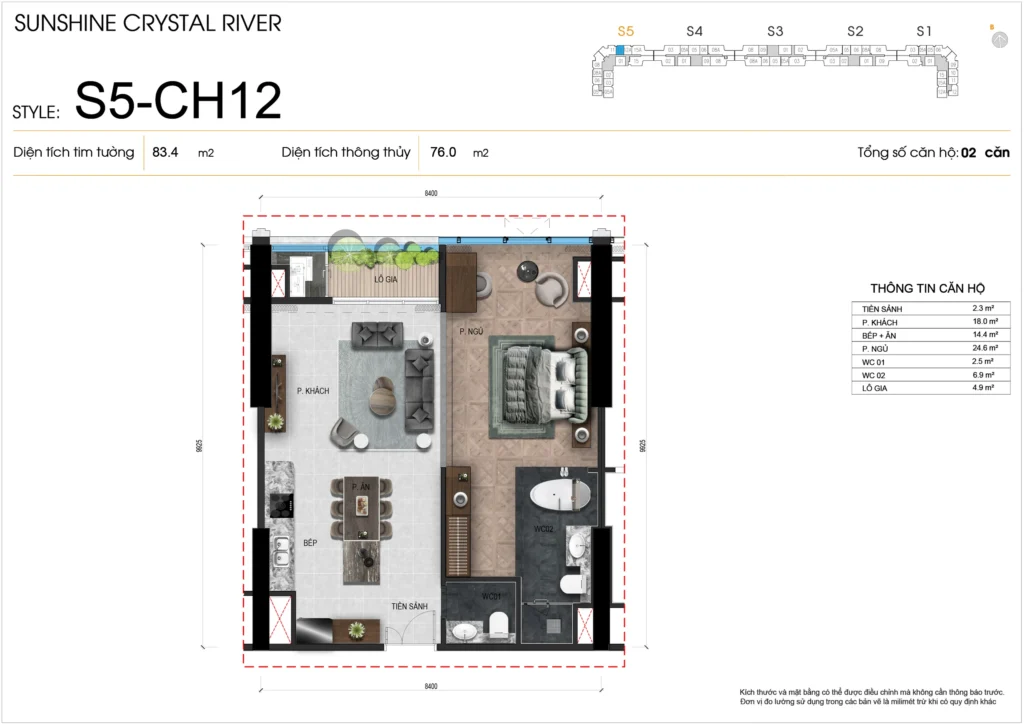The image size is (1024, 724).
Task: Click the TIỀN SẢNH entrance label
Action: (x=410, y=606)
